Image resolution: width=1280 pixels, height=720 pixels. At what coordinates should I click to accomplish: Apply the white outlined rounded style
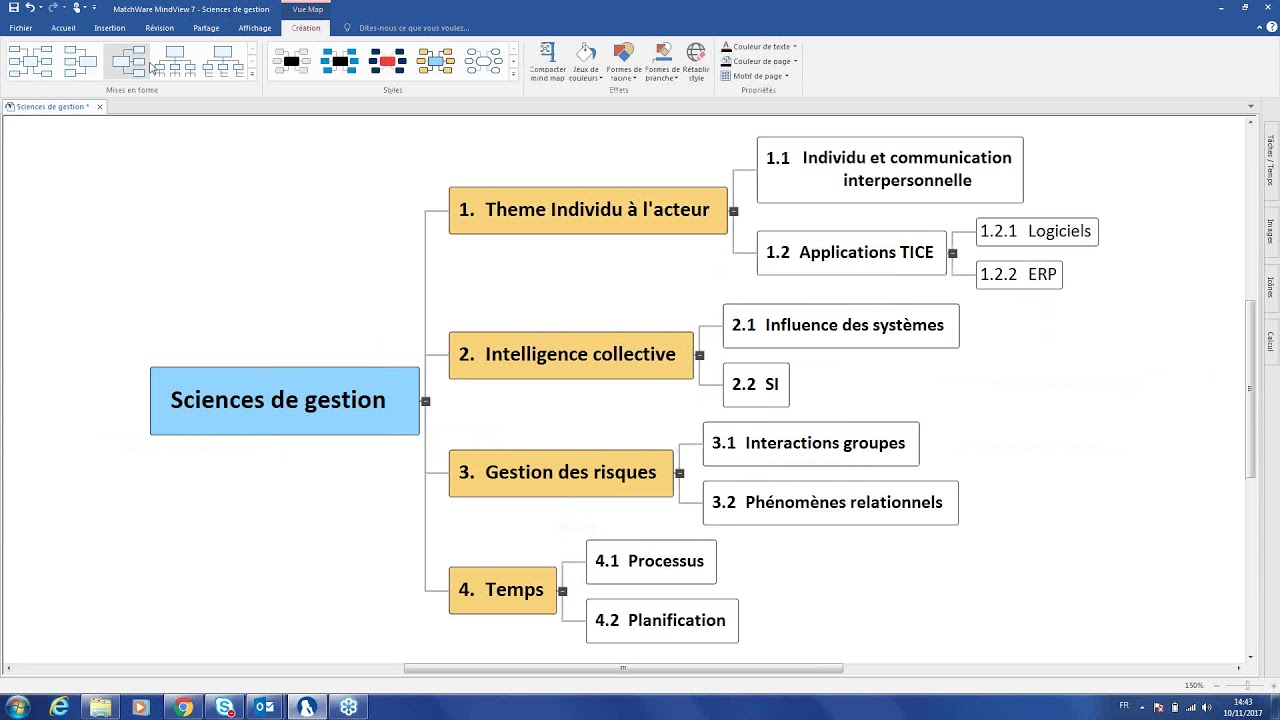click(483, 62)
